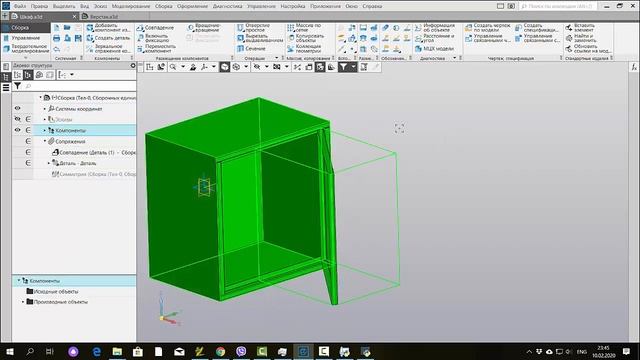This screenshot has height=360, width=640.
Task: Toggle hidden eye of Эскизы row
Action: point(17,119)
